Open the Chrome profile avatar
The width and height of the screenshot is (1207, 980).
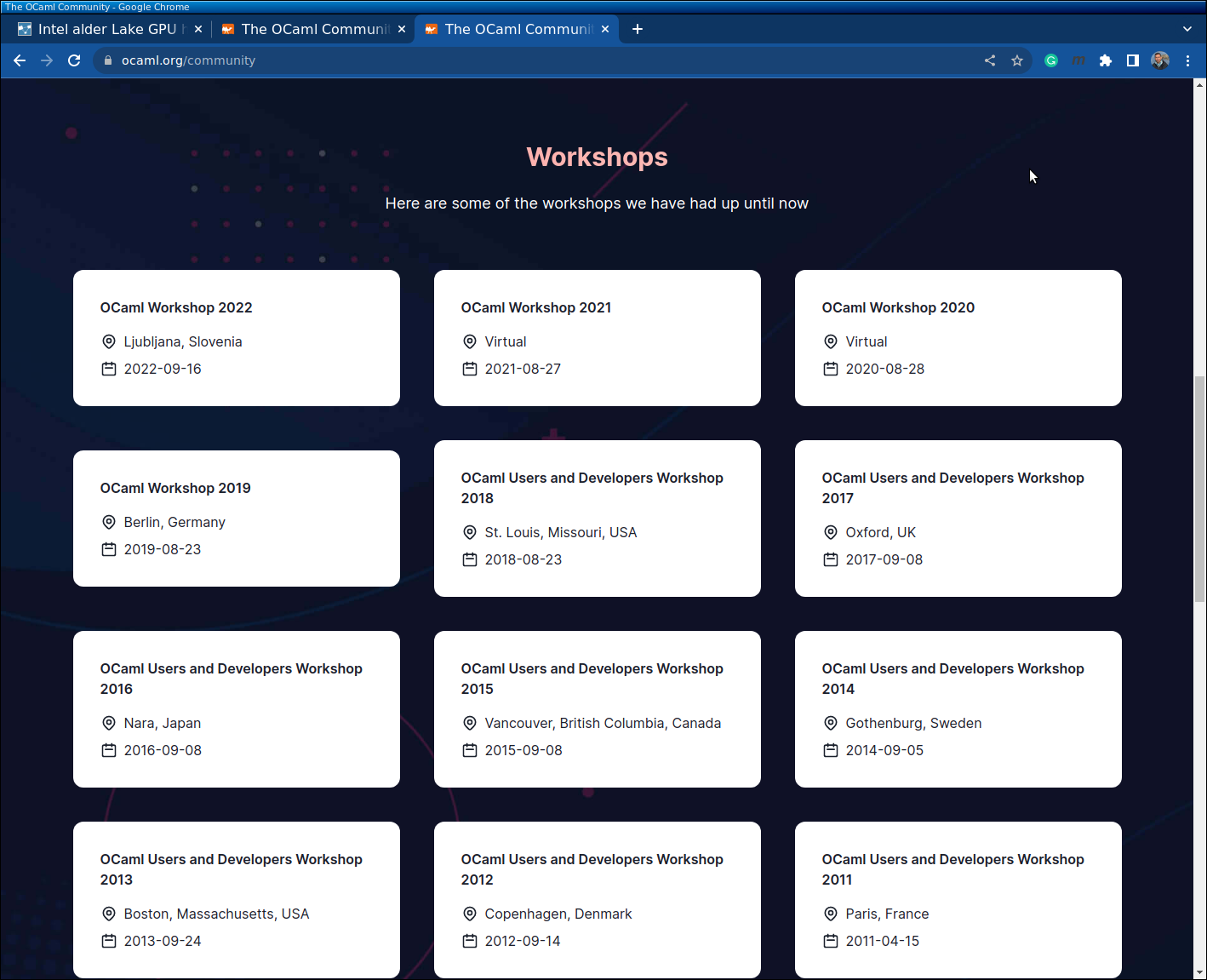click(1160, 60)
